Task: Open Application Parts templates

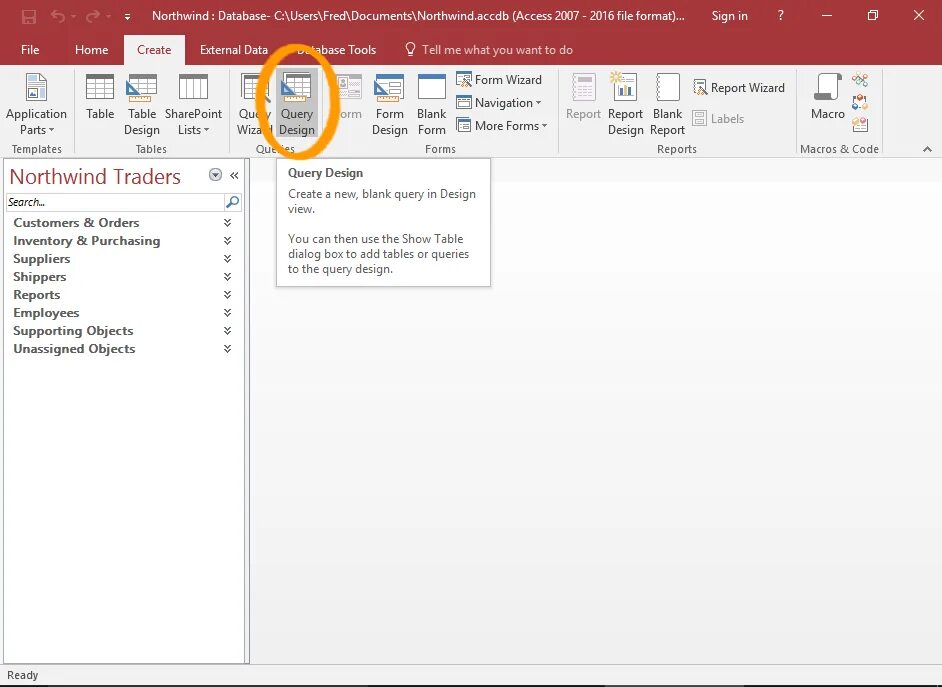Action: pos(36,104)
